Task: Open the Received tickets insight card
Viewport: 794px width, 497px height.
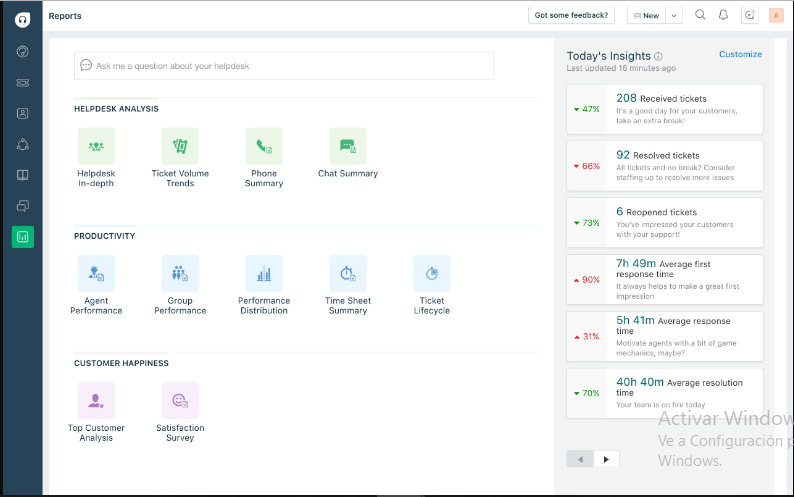Action: (664, 109)
